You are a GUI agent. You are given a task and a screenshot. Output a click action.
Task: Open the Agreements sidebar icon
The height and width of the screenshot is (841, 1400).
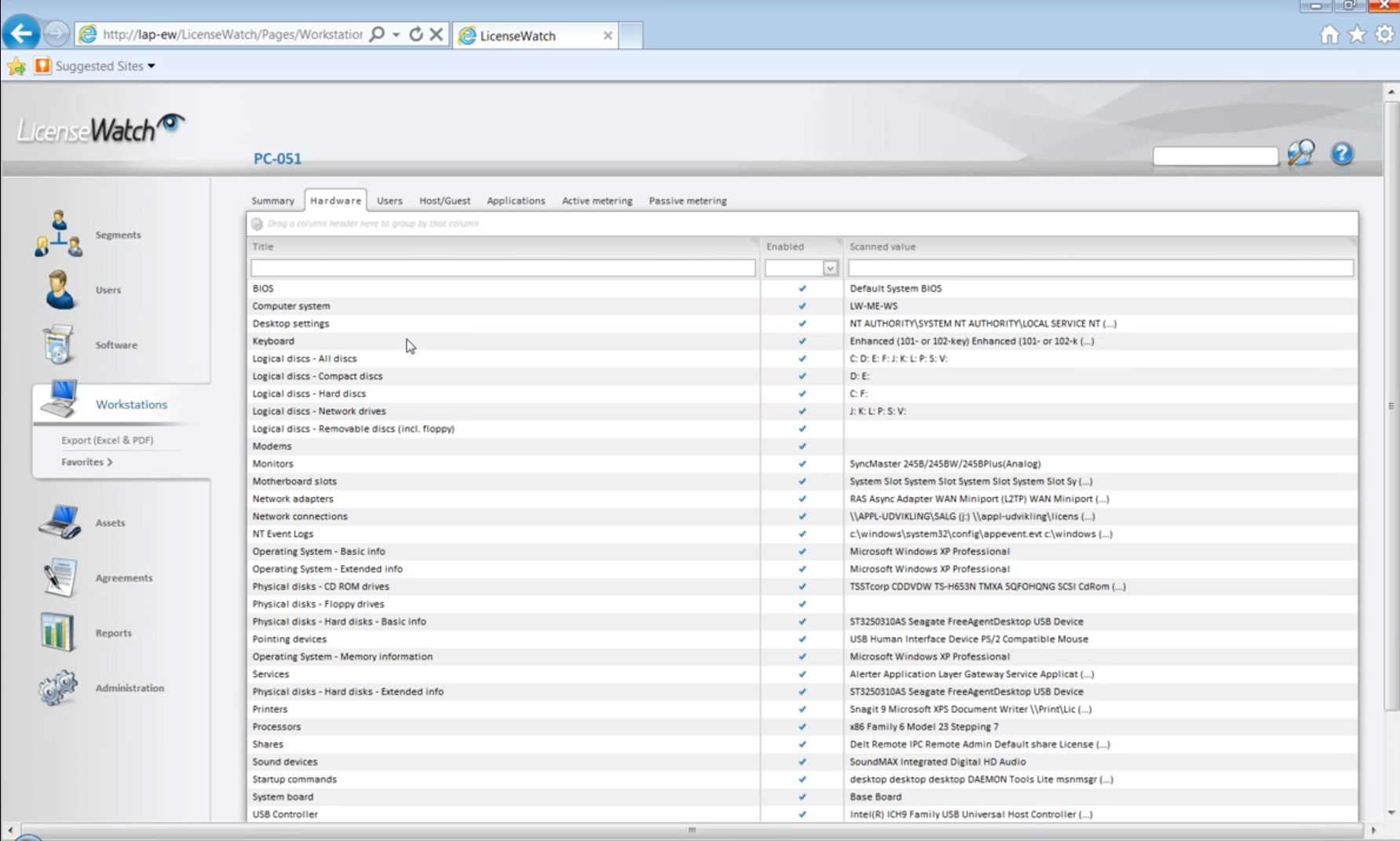[59, 578]
